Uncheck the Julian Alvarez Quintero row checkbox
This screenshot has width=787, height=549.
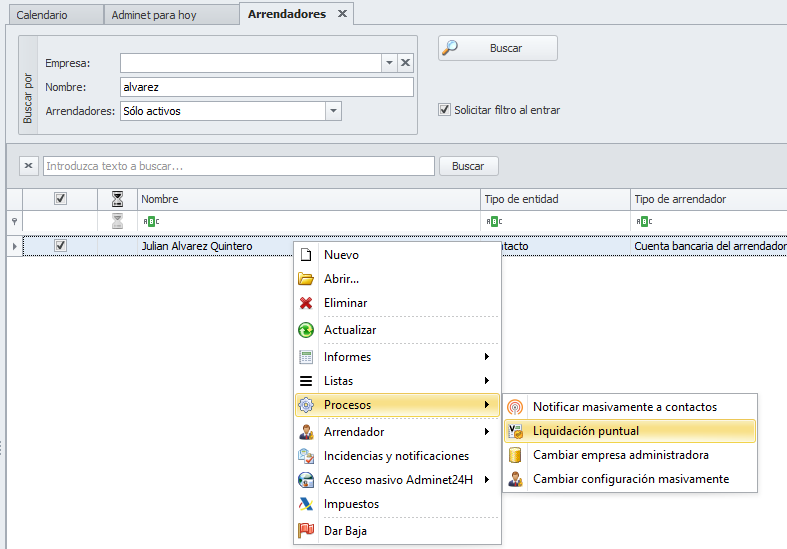[x=60, y=245]
